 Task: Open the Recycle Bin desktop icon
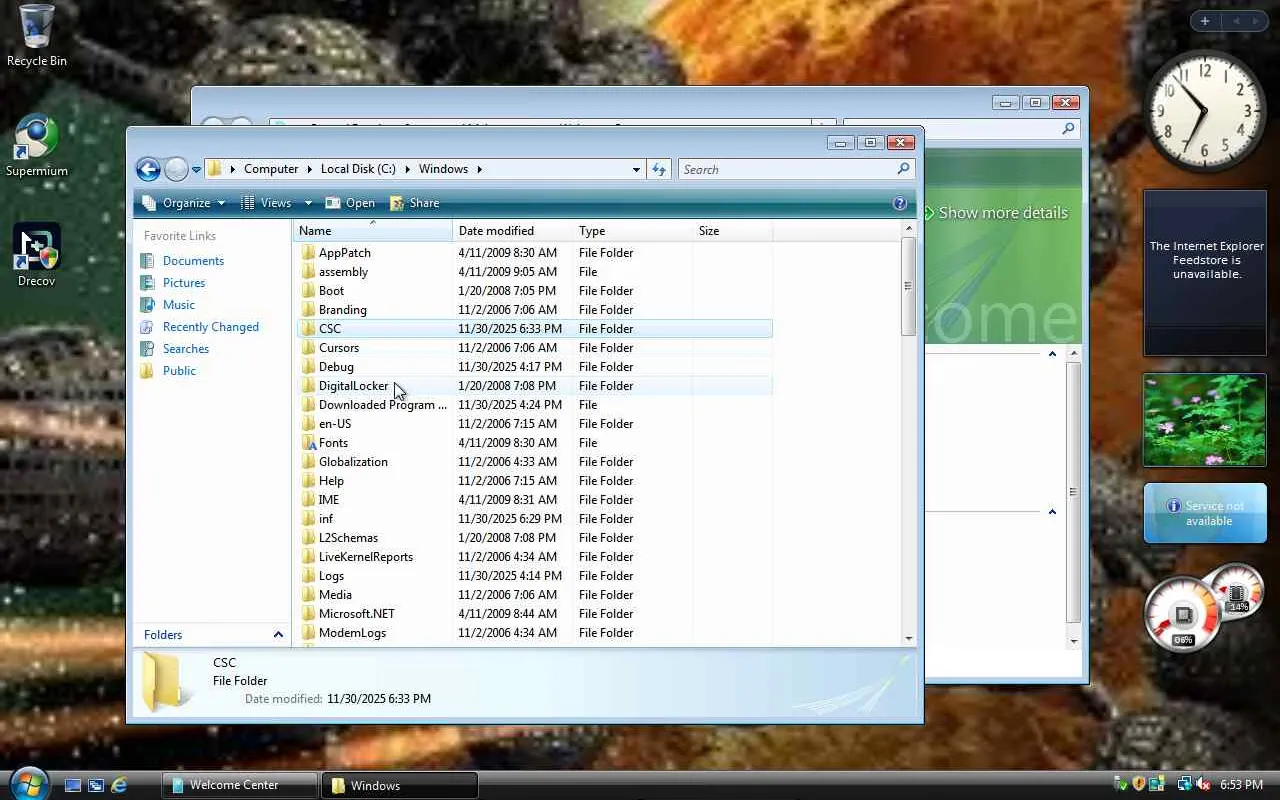click(x=37, y=36)
